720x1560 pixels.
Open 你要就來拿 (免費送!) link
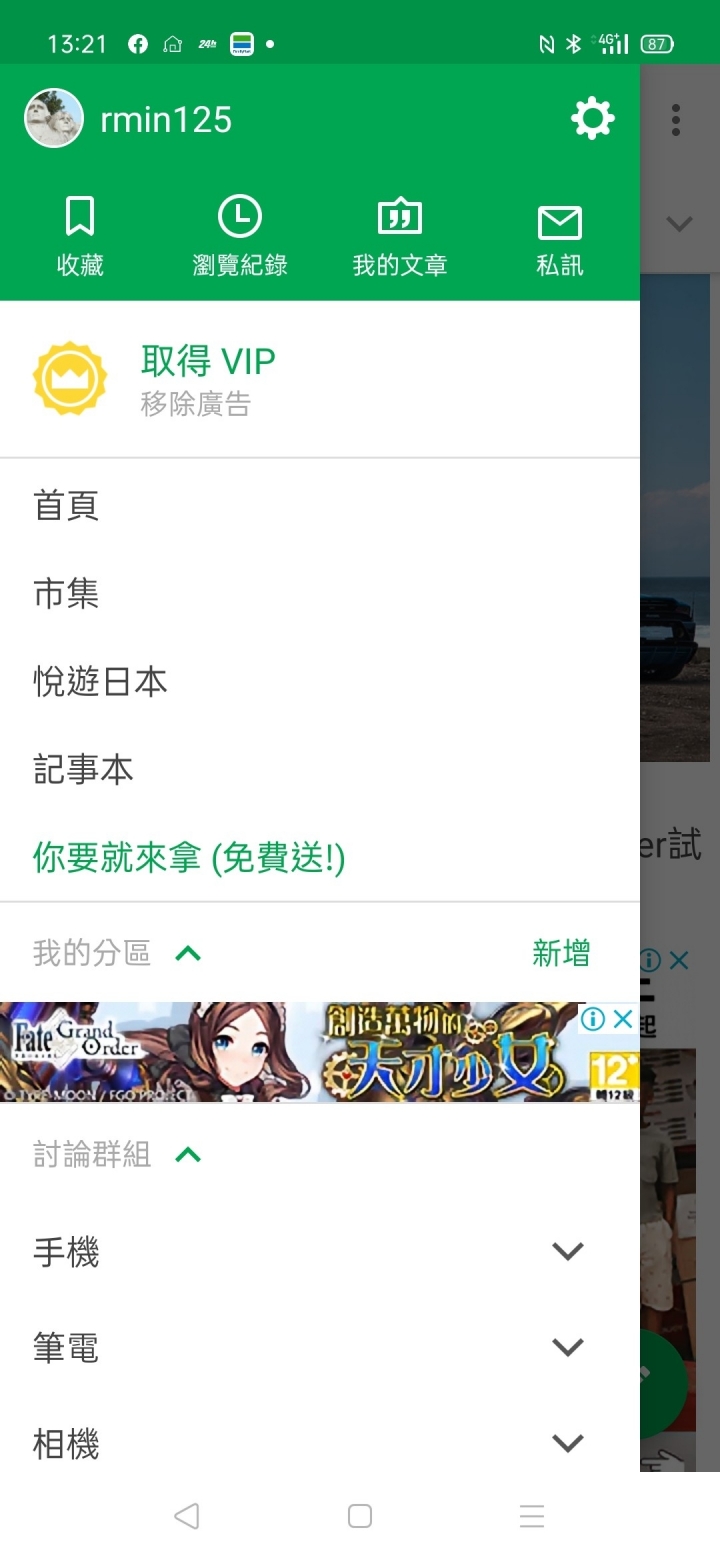click(x=189, y=858)
